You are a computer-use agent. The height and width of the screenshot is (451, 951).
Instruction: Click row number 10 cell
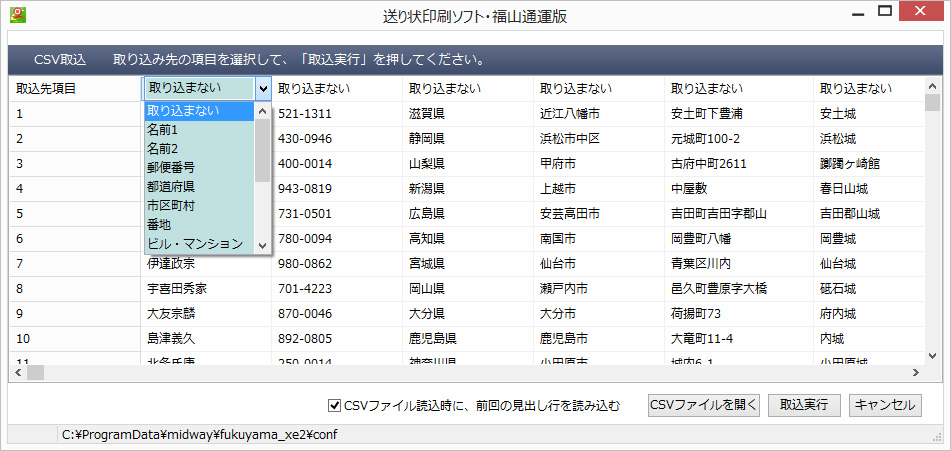[75, 338]
